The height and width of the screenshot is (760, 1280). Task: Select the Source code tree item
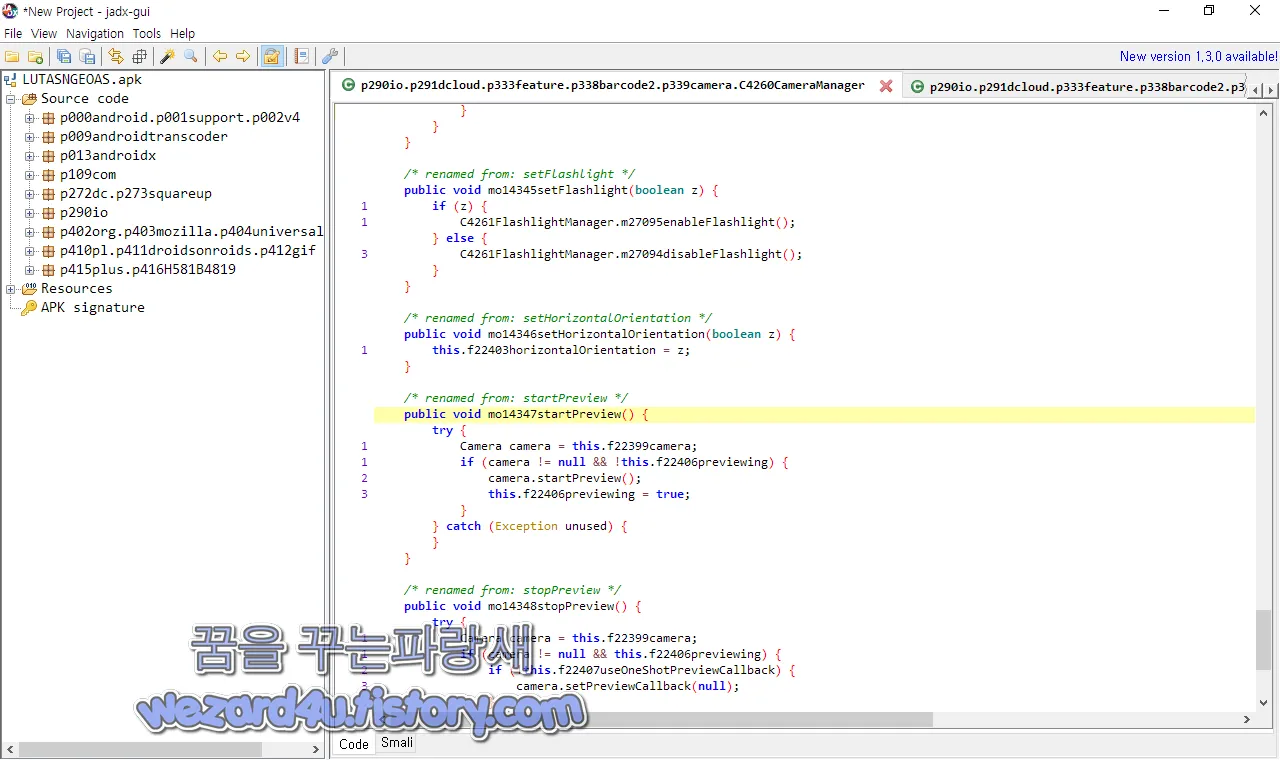coord(85,99)
